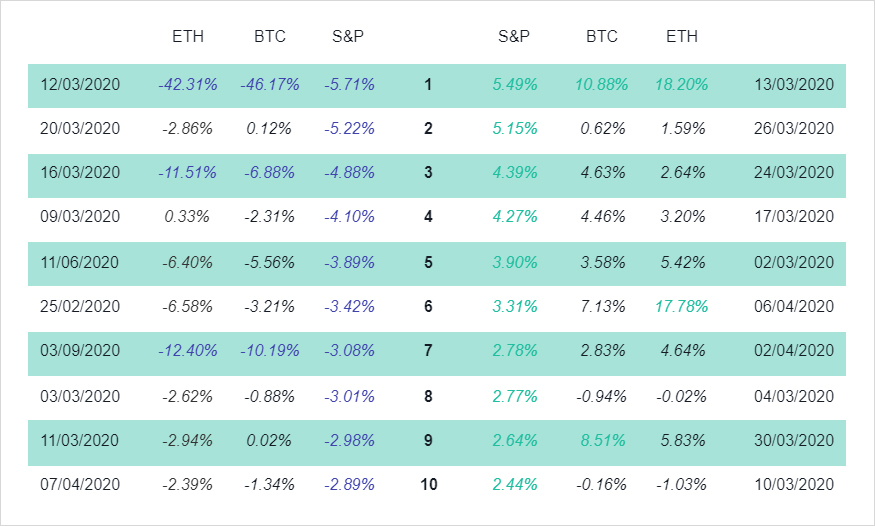This screenshot has height=526, width=875.
Task: Select the -12.40% ETH loss value
Action: point(188,350)
